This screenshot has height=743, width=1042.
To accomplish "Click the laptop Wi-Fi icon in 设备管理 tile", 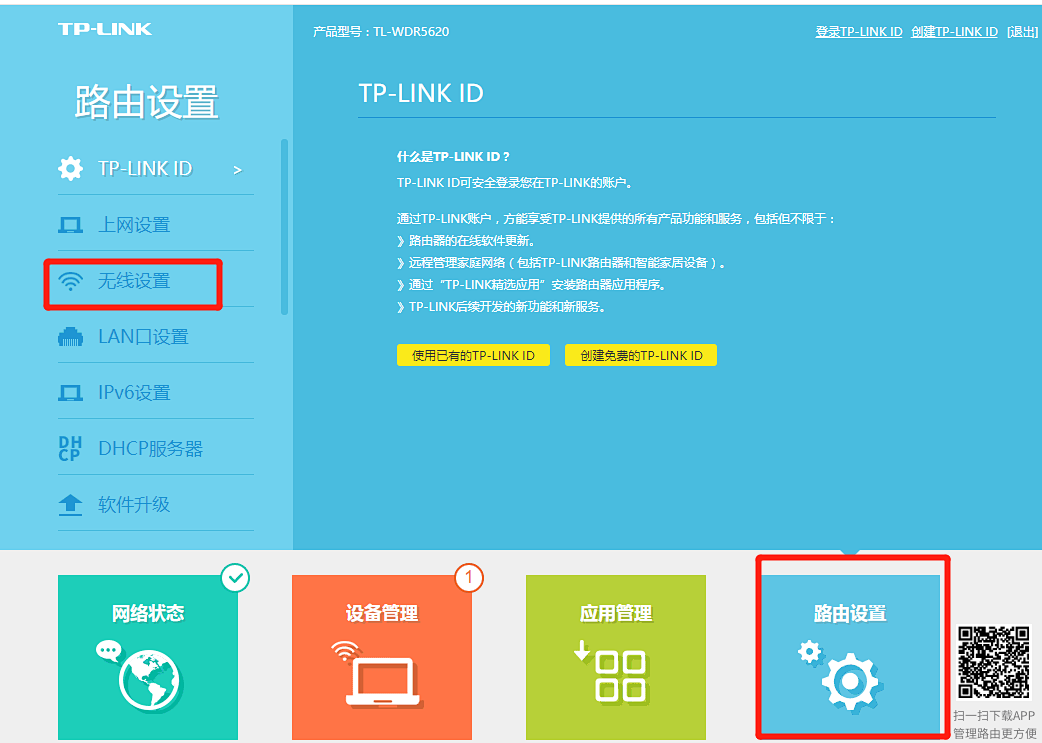I will point(377,673).
